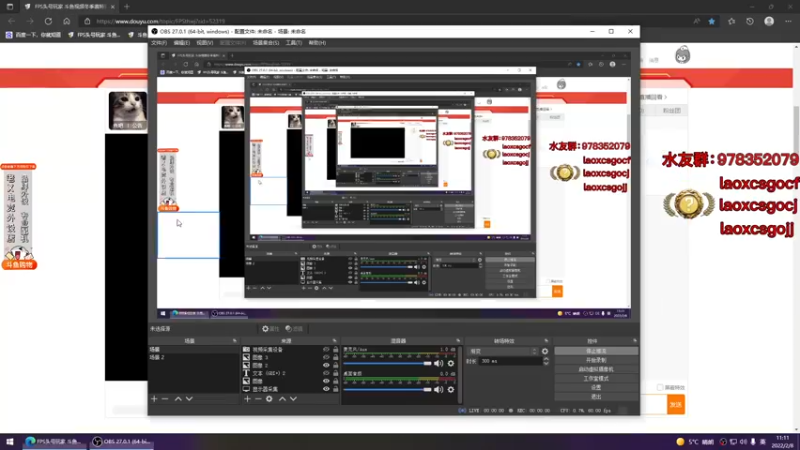The image size is (800, 450).
Task: Pop out the 混音器 dock panel
Action: 458,341
